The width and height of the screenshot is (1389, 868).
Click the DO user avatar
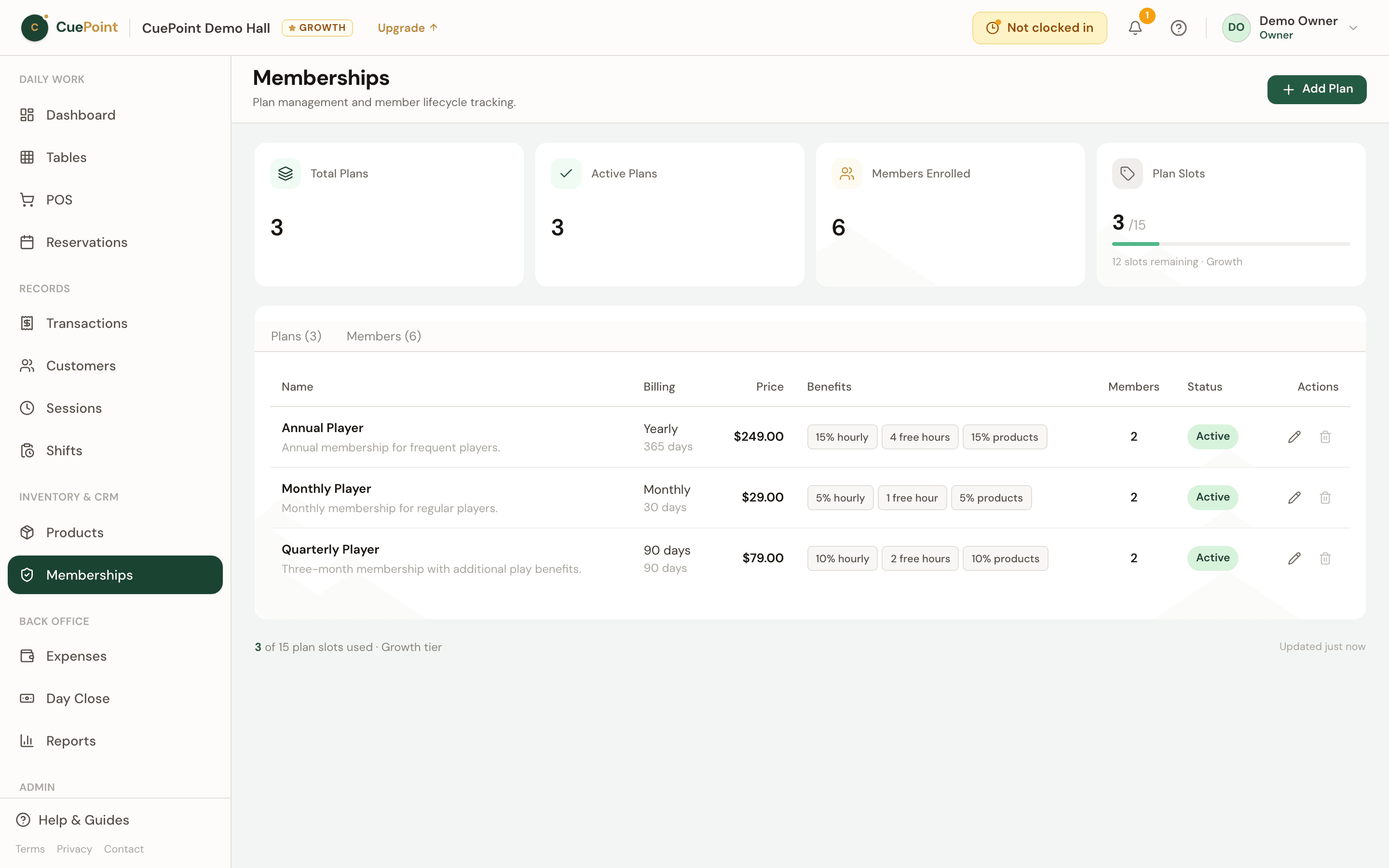[1236, 27]
